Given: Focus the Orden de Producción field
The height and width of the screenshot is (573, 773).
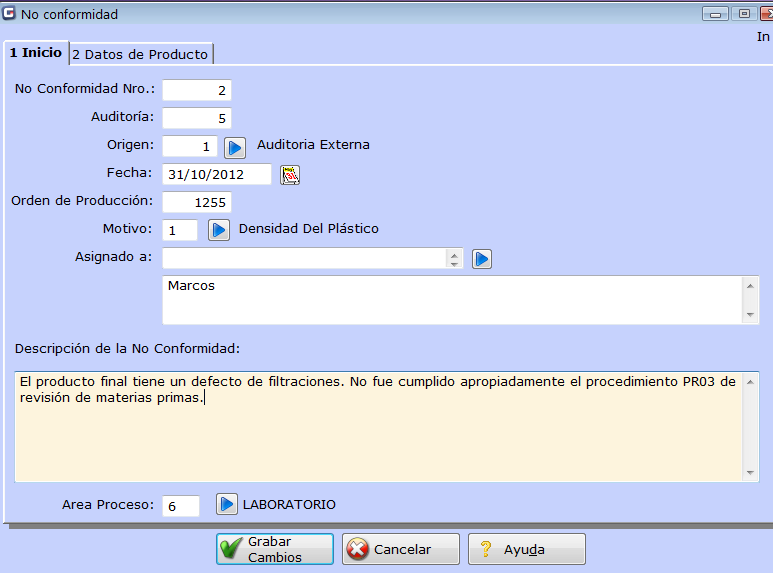Looking at the screenshot, I should [x=197, y=202].
